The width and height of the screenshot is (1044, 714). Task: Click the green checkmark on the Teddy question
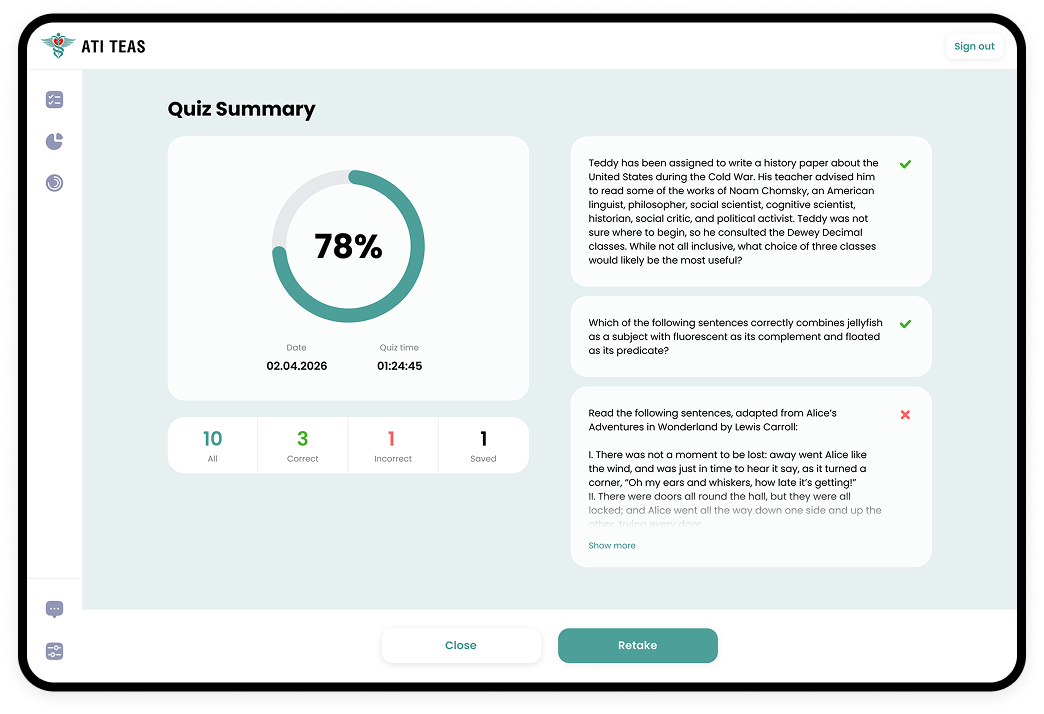pos(906,164)
